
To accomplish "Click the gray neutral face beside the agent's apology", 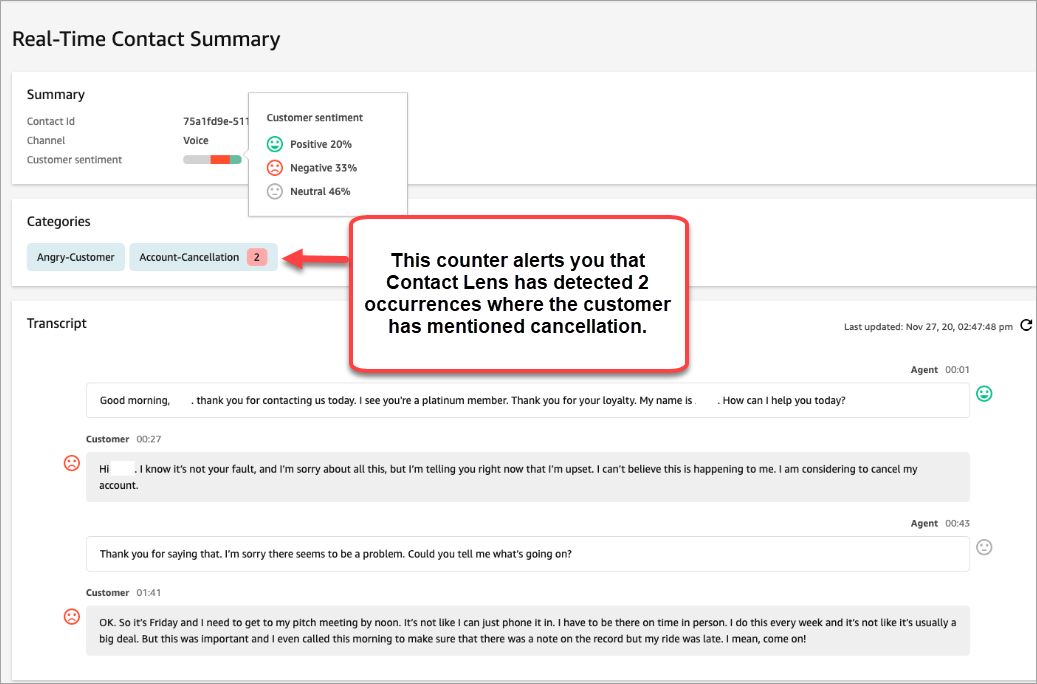I will [984, 547].
